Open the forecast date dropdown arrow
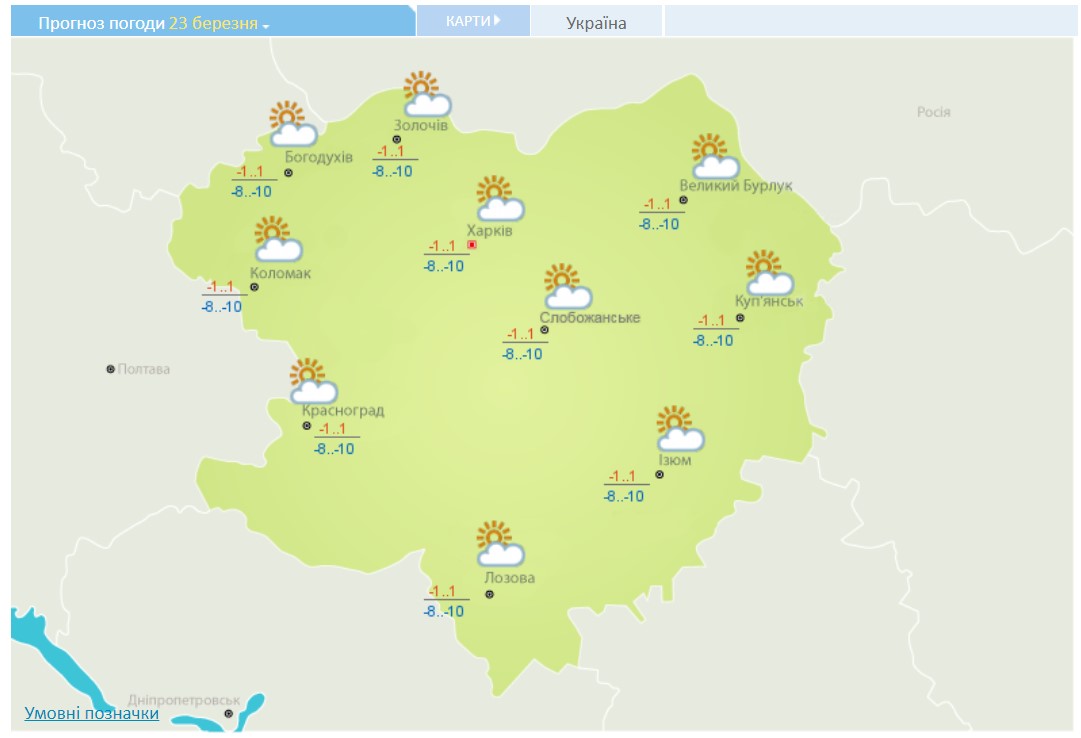The width and height of the screenshot is (1081, 738). (x=265, y=26)
